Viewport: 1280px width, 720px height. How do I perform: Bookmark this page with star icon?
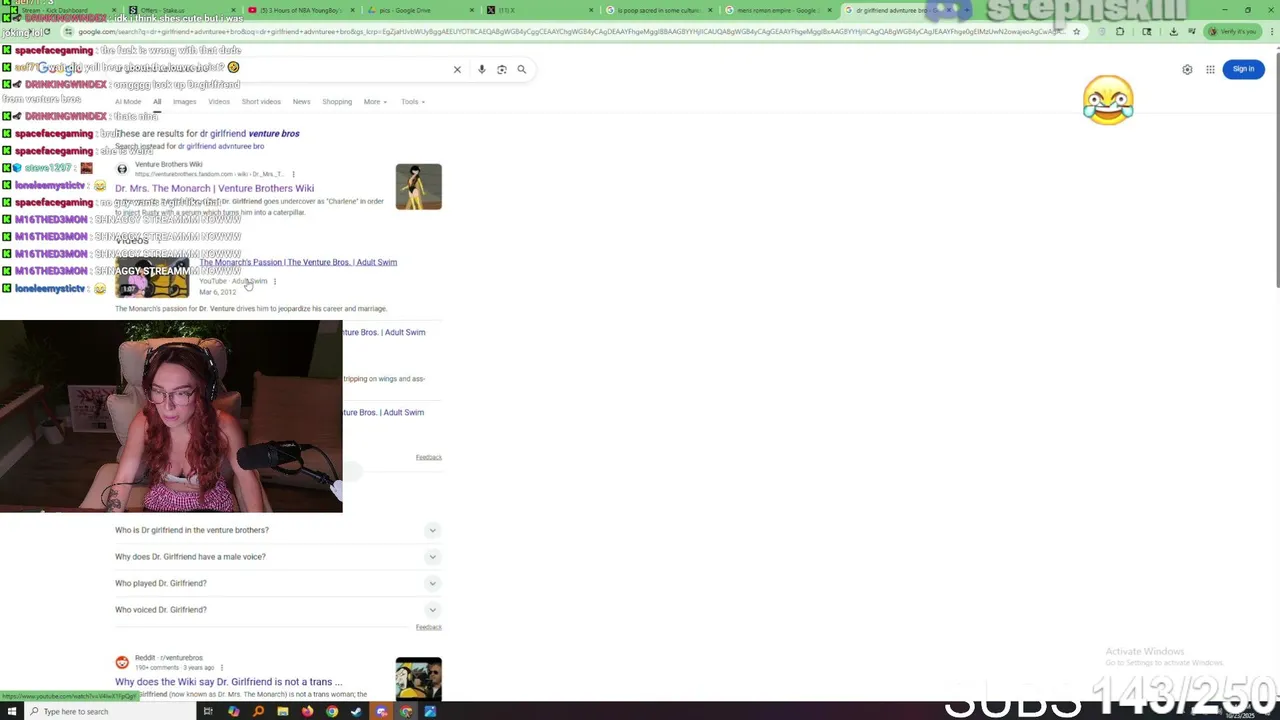[1076, 31]
